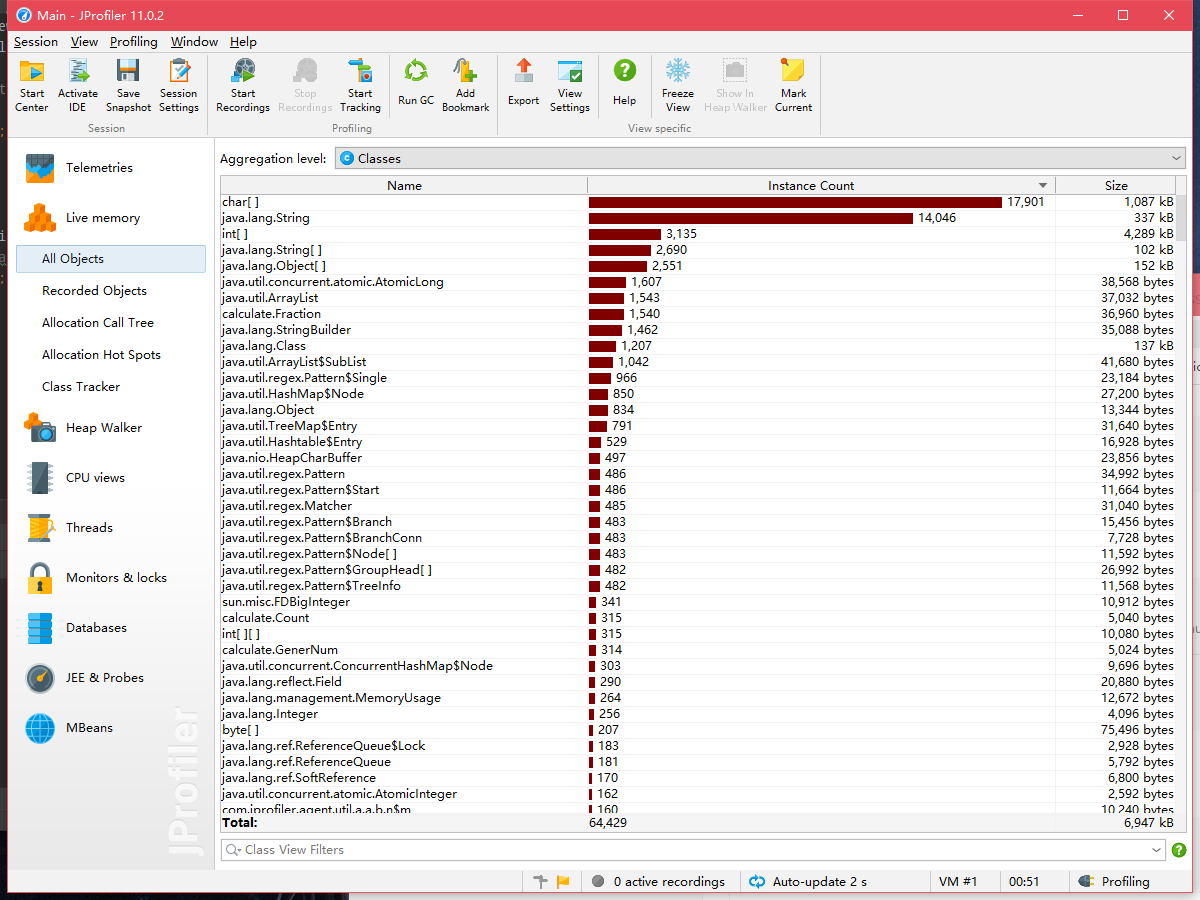Run GC with the toolbar icon

point(416,82)
